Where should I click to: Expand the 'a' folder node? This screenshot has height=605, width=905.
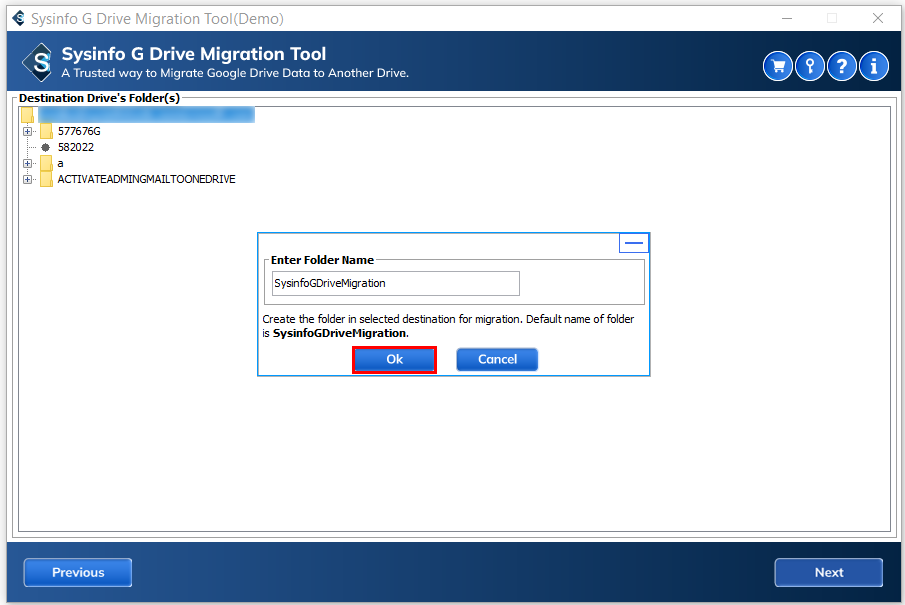tap(27, 163)
